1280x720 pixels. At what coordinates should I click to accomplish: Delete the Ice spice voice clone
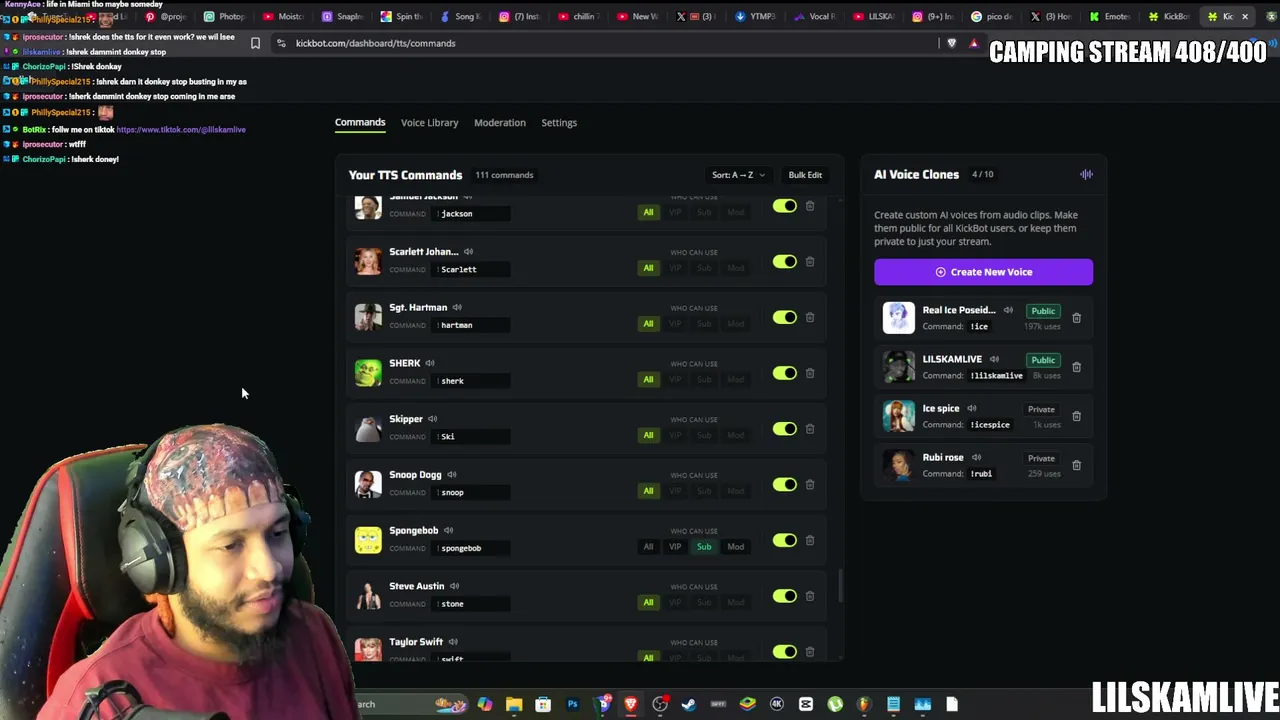coord(1076,416)
